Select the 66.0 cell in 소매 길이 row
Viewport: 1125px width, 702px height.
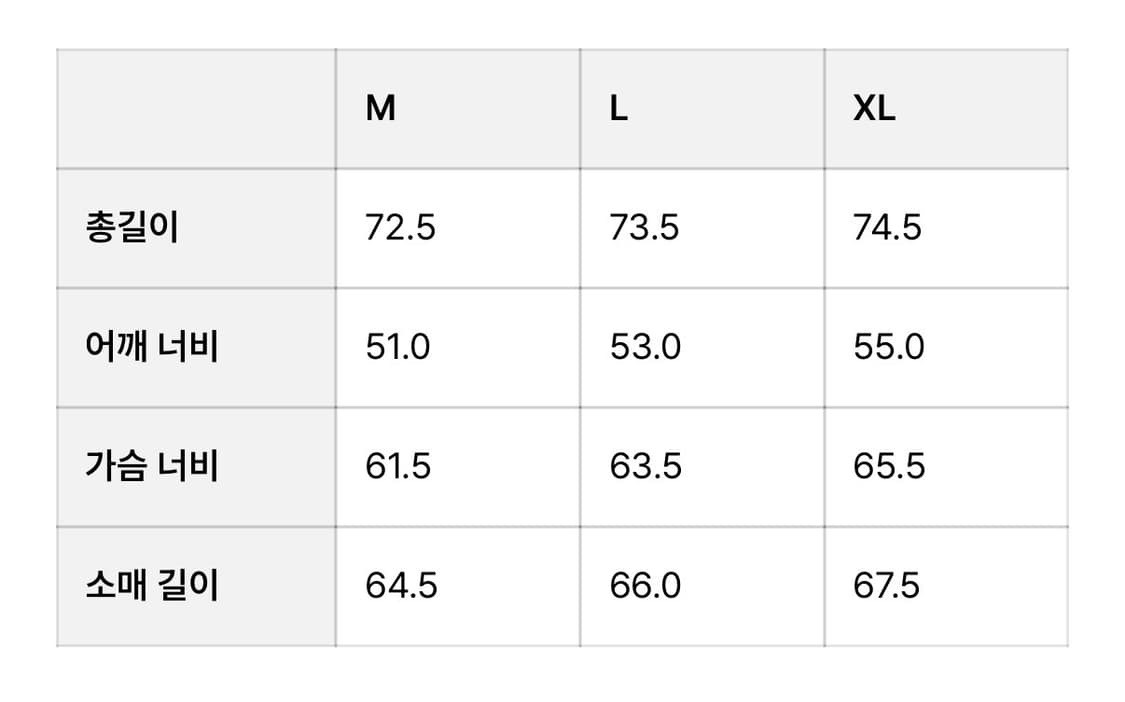click(645, 585)
